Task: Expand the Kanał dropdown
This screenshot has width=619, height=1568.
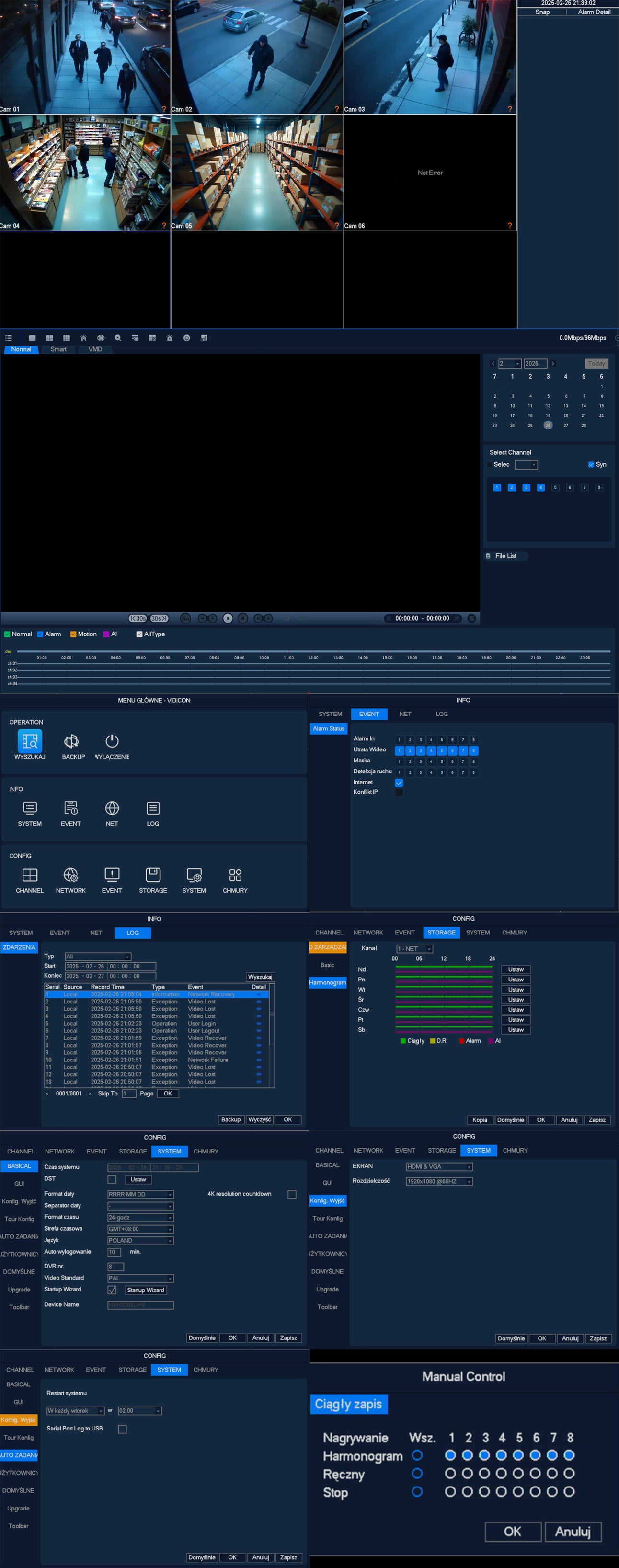Action: (x=414, y=949)
